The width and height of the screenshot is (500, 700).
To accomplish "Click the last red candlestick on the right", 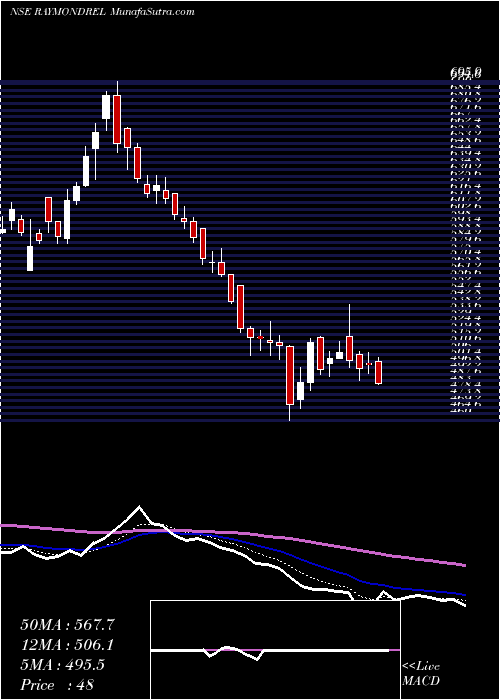I will pyautogui.click(x=379, y=372).
